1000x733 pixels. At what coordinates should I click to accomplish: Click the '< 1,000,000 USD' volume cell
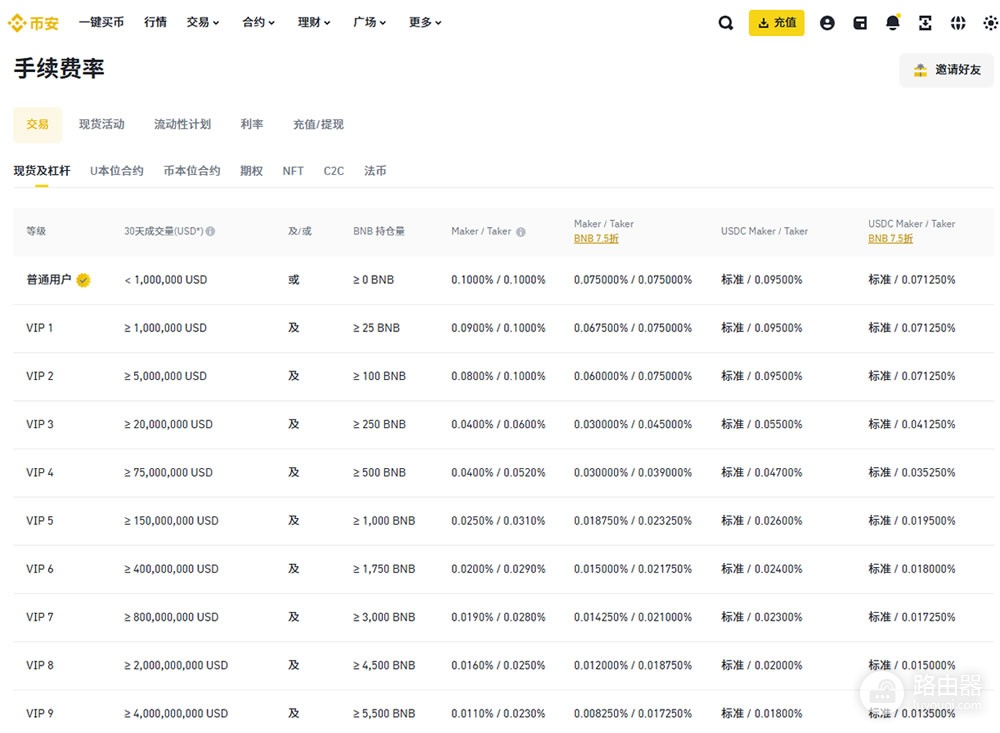pyautogui.click(x=166, y=280)
